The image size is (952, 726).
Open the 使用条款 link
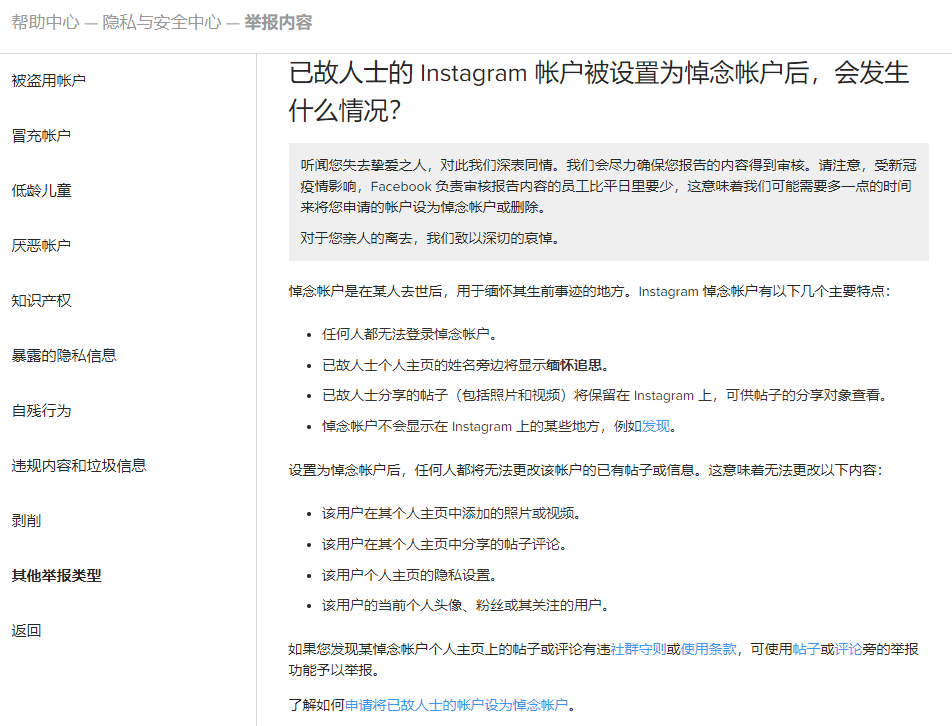(x=709, y=649)
